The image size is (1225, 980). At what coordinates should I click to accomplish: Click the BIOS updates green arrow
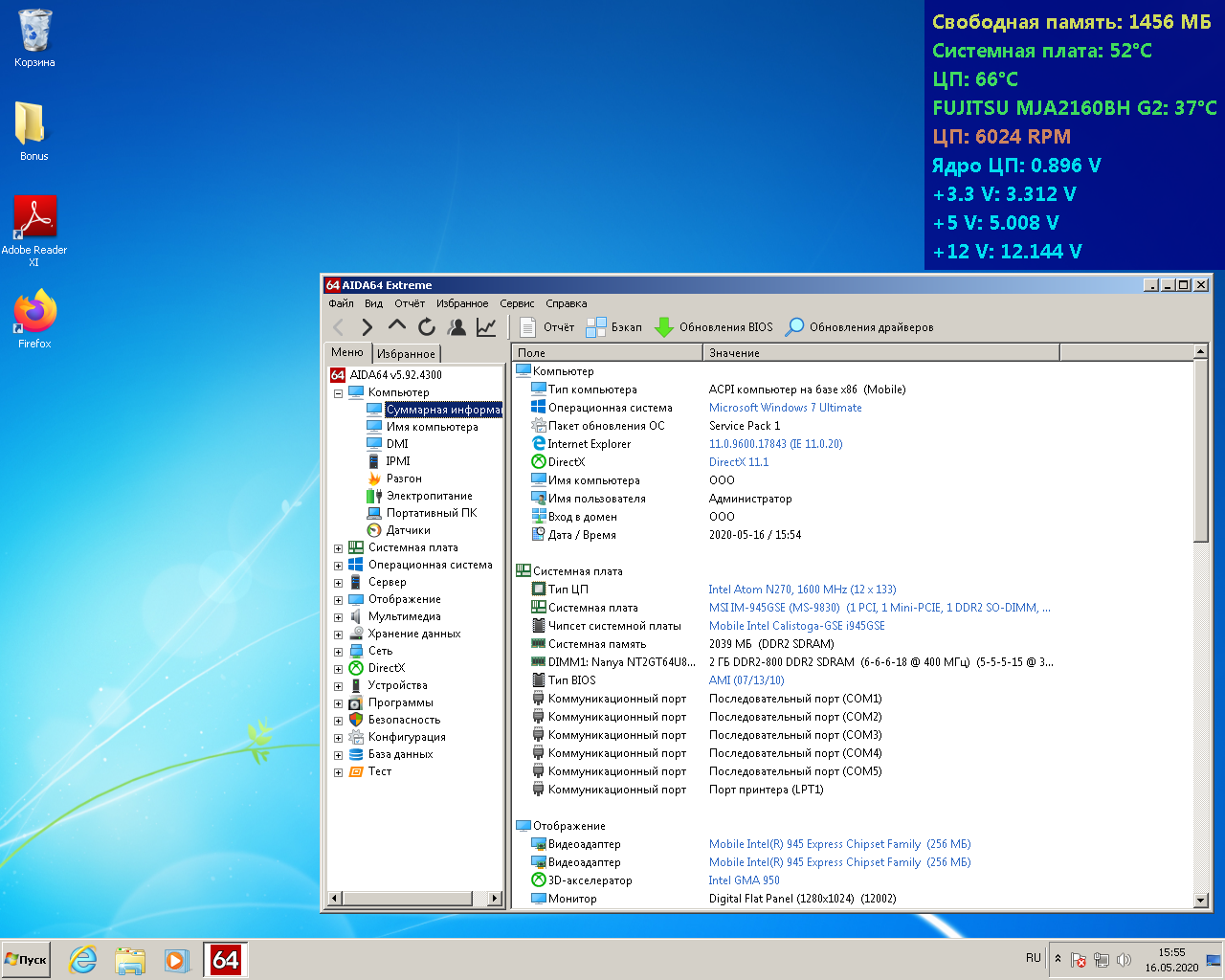pyautogui.click(x=663, y=327)
